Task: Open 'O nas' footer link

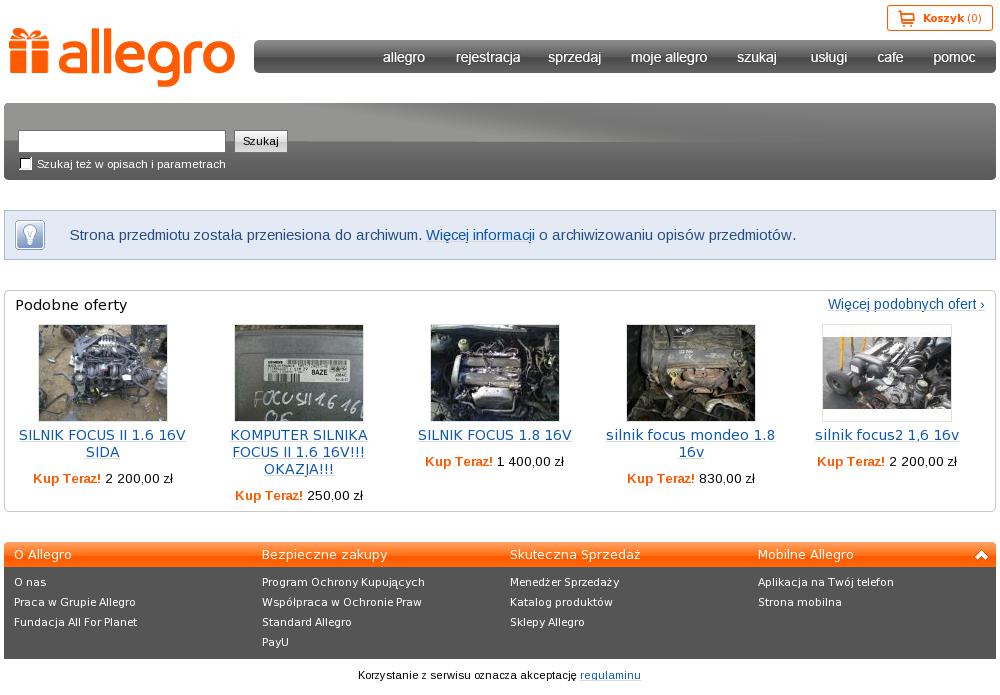Action: point(30,582)
